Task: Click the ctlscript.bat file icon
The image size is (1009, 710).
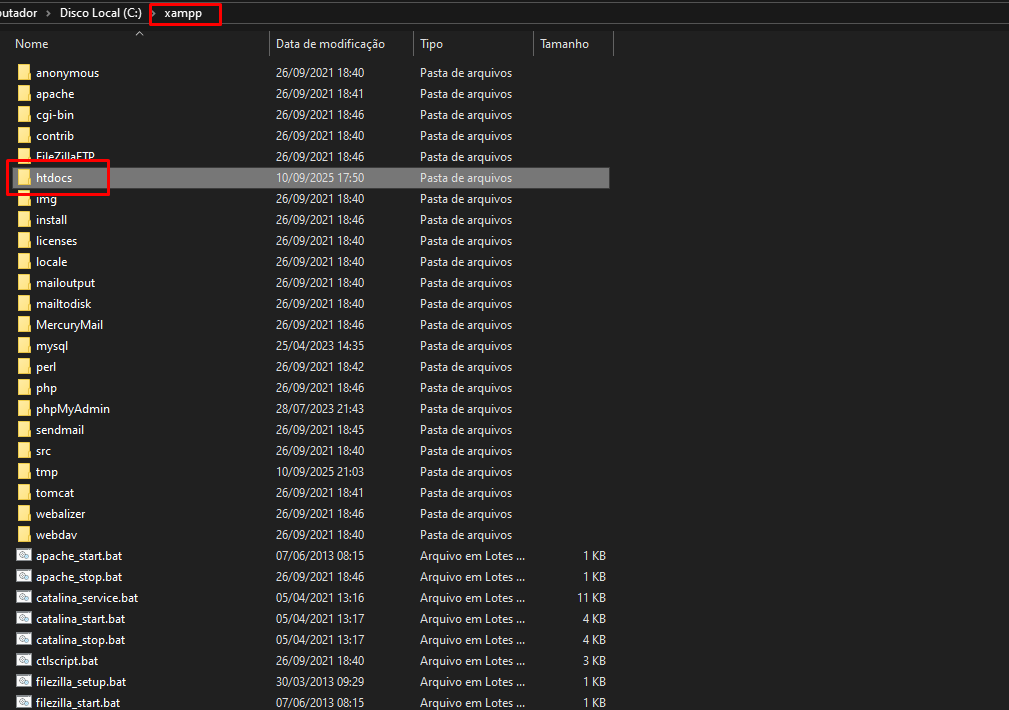Action: point(25,661)
